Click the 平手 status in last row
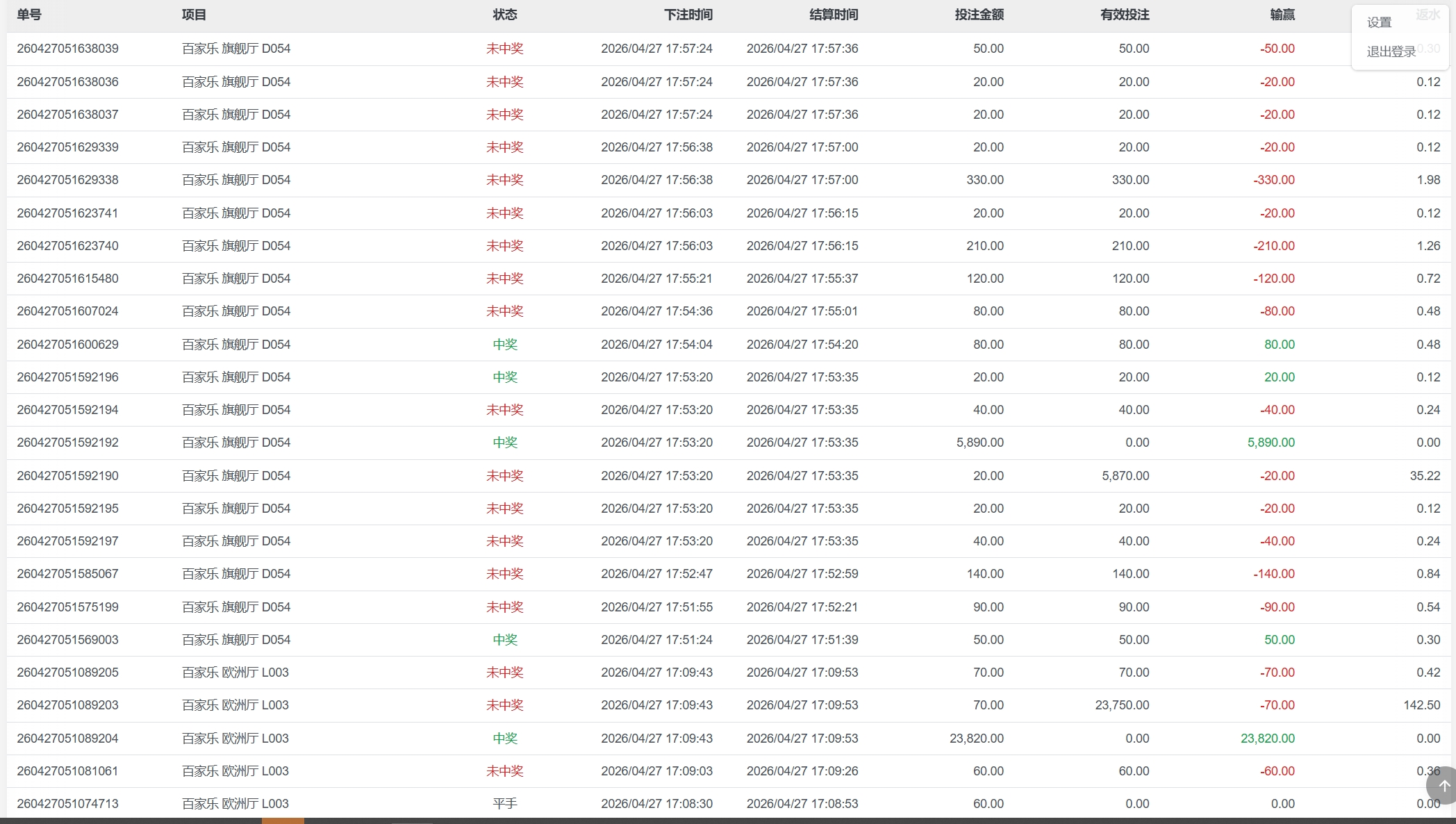This screenshot has width=1456, height=824. [x=504, y=804]
